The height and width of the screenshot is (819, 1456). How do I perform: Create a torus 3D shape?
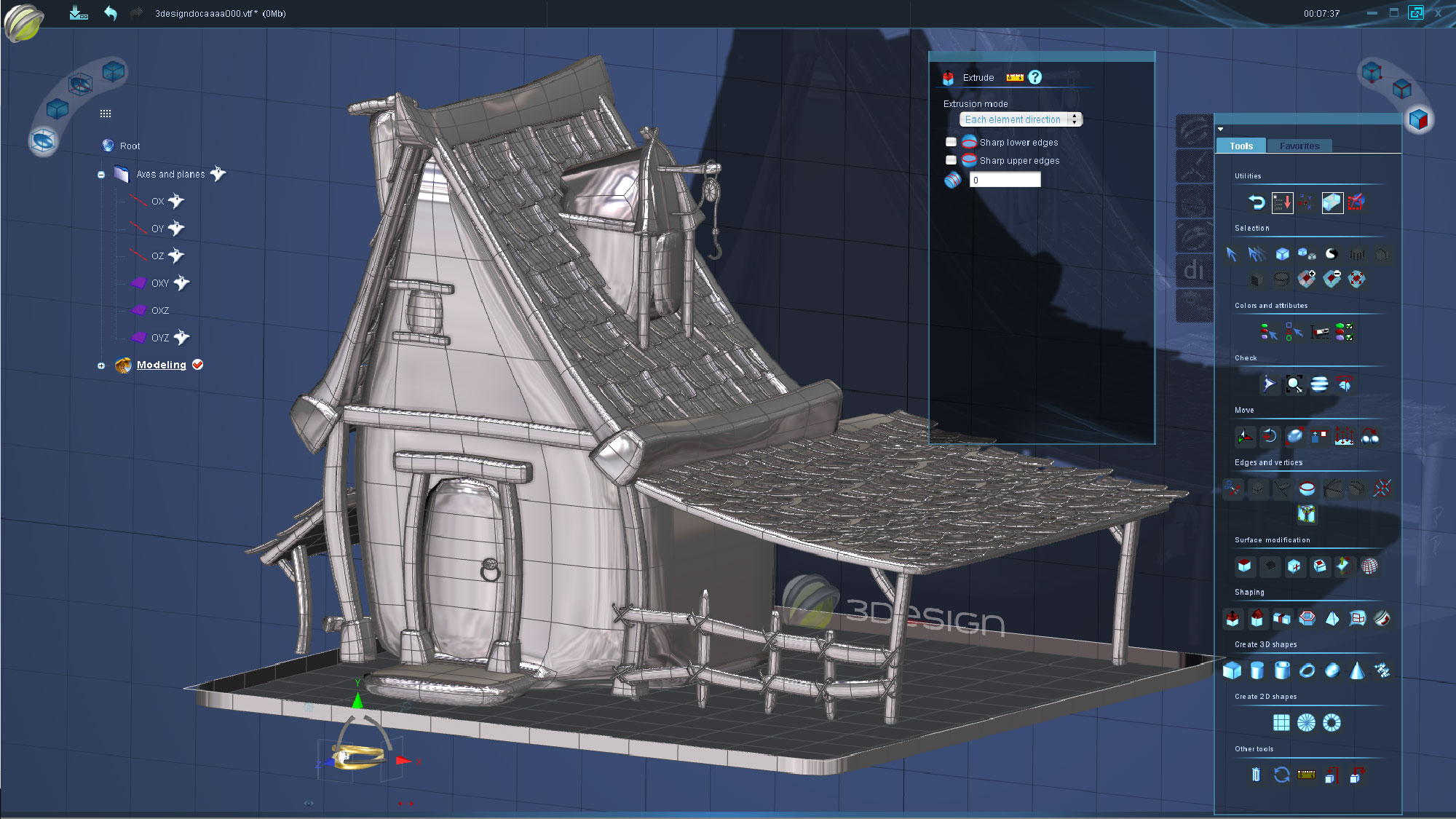(x=1307, y=670)
